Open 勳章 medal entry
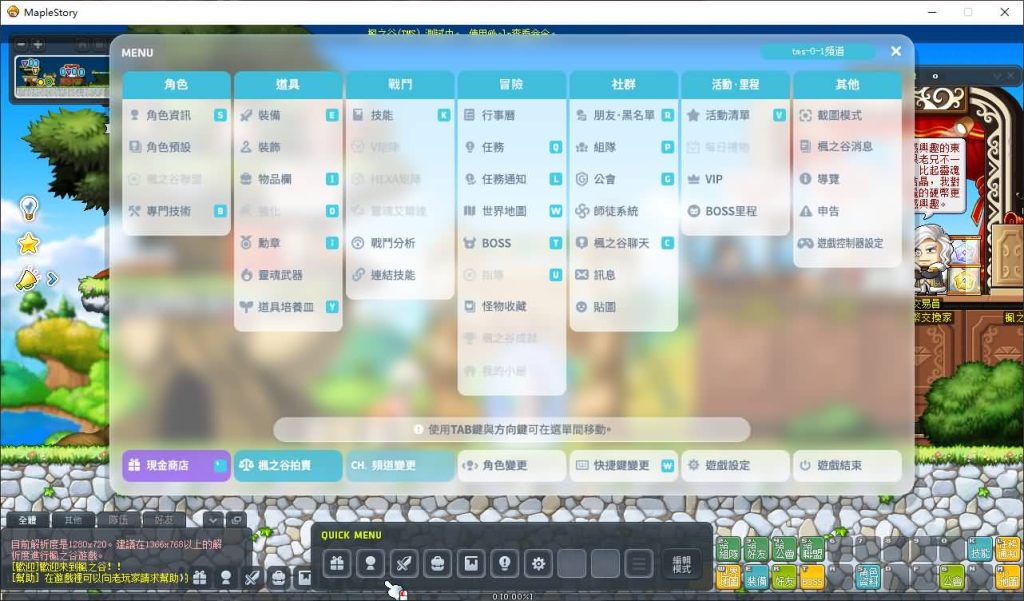 tap(288, 243)
